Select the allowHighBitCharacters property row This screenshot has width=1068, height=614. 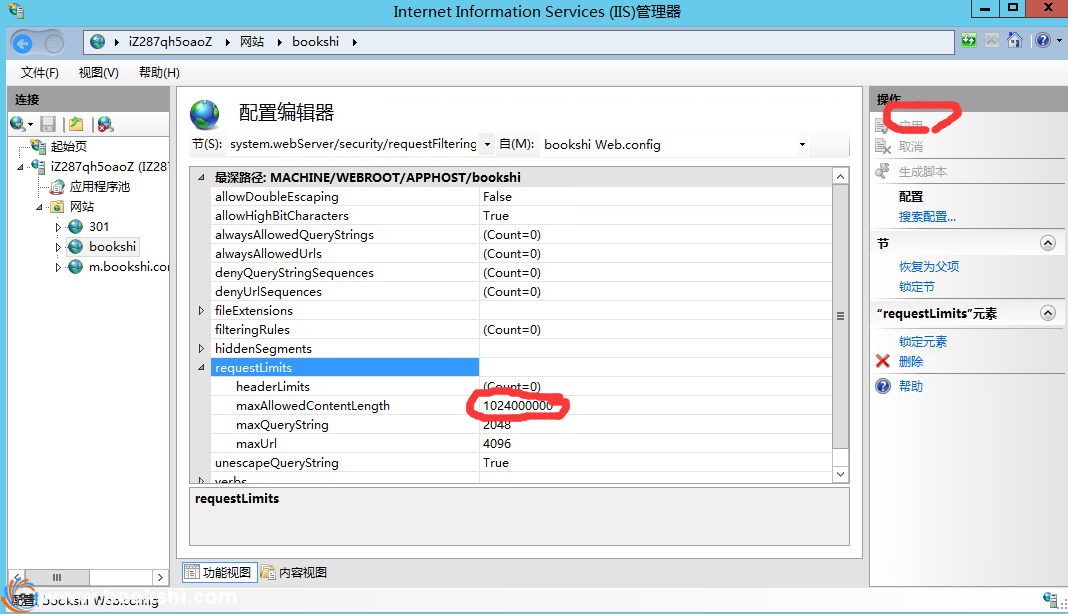521,215
